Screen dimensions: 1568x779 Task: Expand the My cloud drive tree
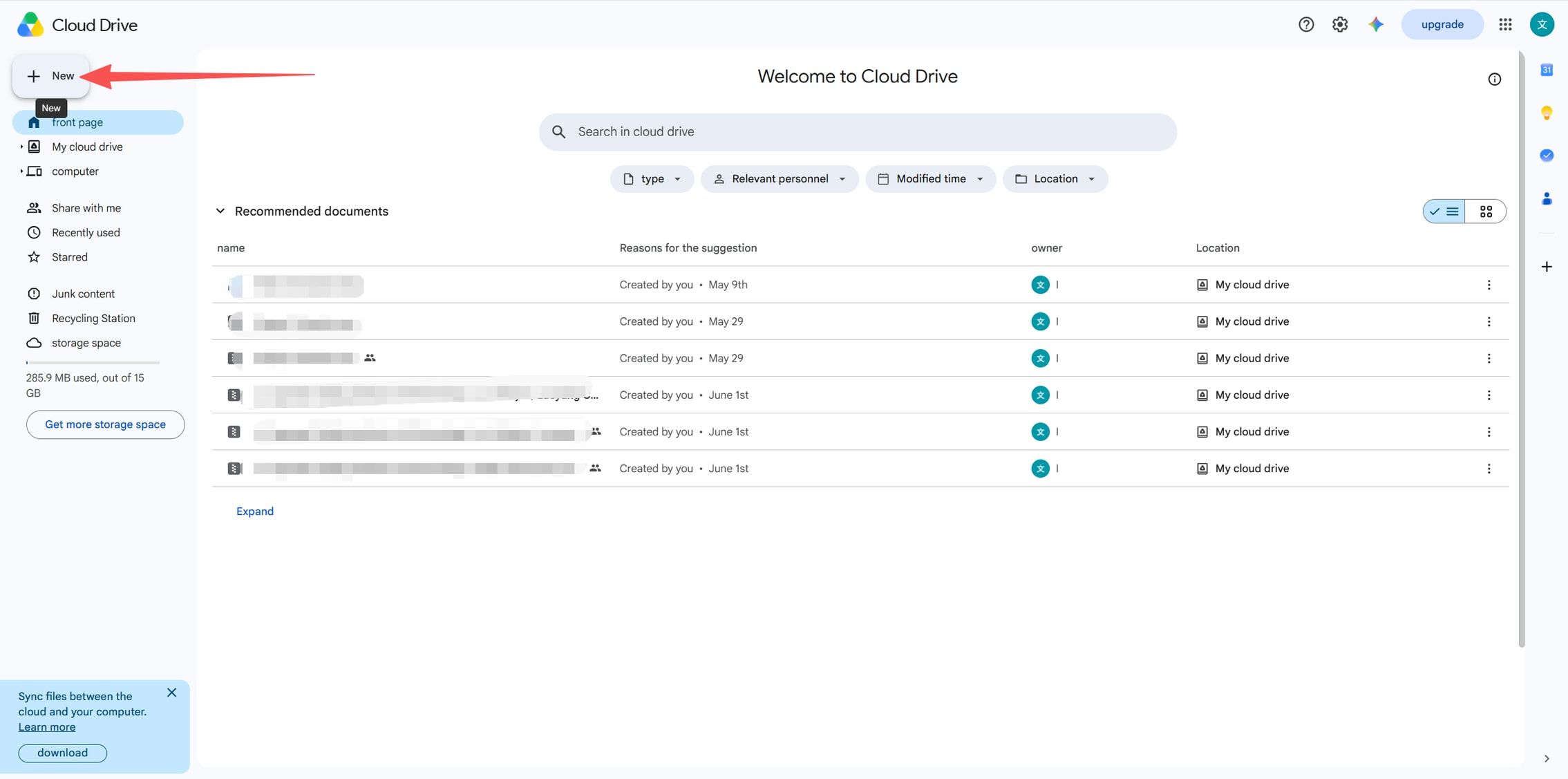[21, 147]
